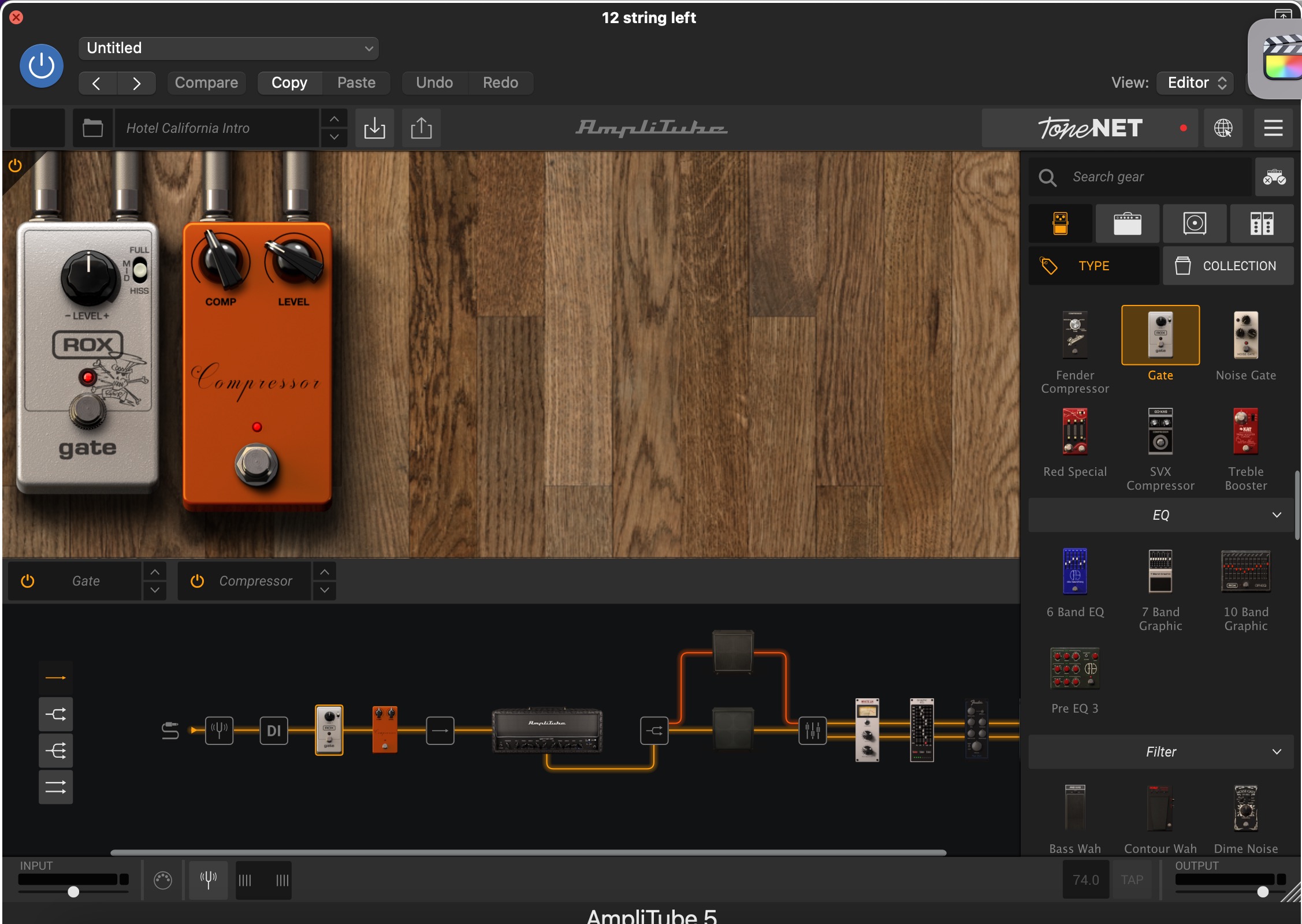Stomp the Compressor pedal footswitch
Image resolution: width=1302 pixels, height=924 pixels.
click(256, 464)
